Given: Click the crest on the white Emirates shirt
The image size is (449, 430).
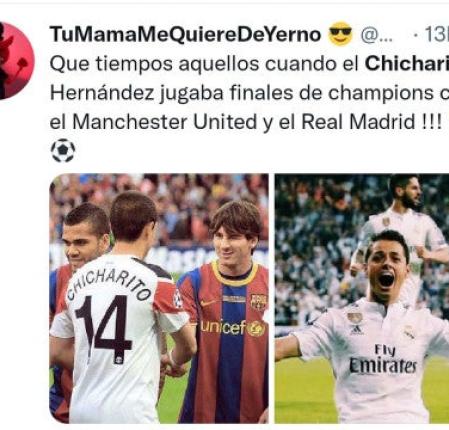Looking at the screenshot, I should (x=409, y=332).
